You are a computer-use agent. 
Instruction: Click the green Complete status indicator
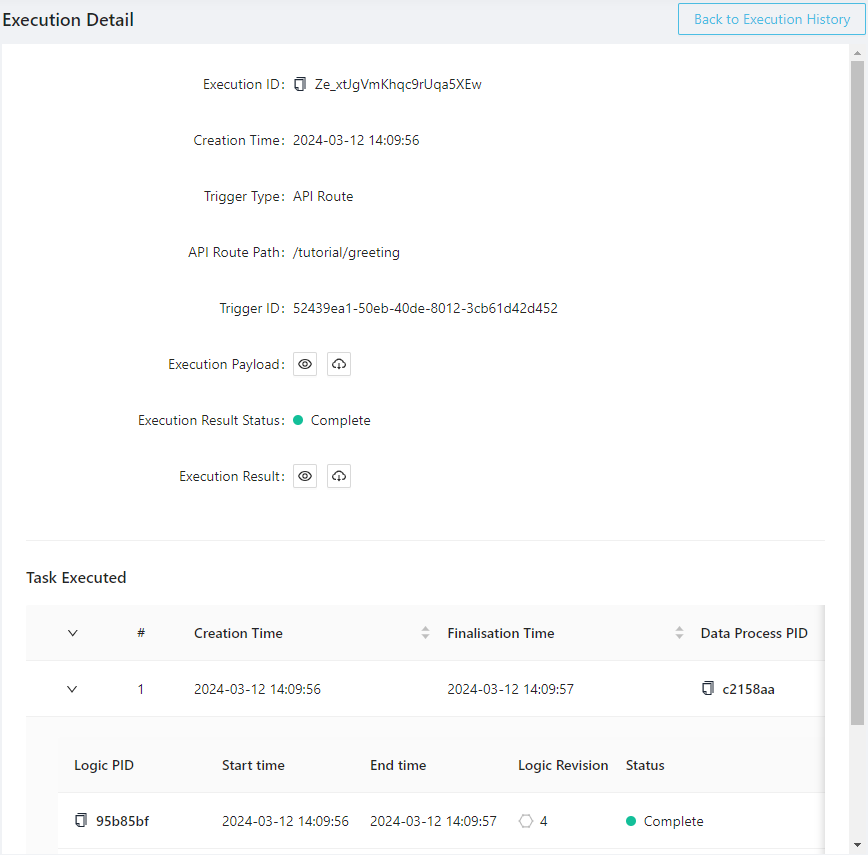point(298,421)
